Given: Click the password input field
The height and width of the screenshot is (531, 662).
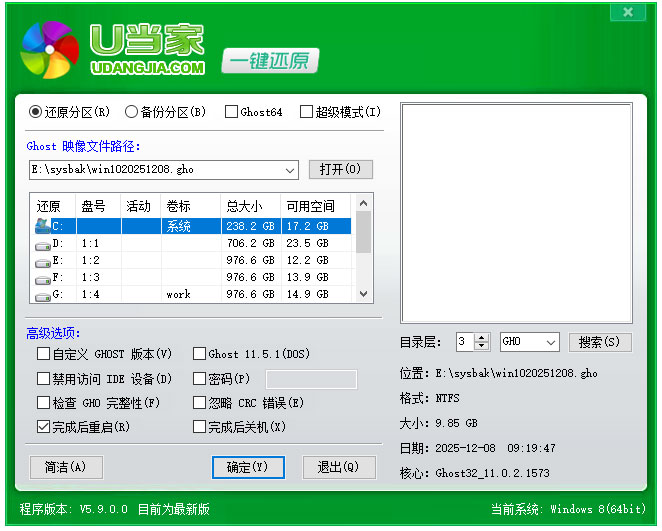Looking at the screenshot, I should 311,379.
